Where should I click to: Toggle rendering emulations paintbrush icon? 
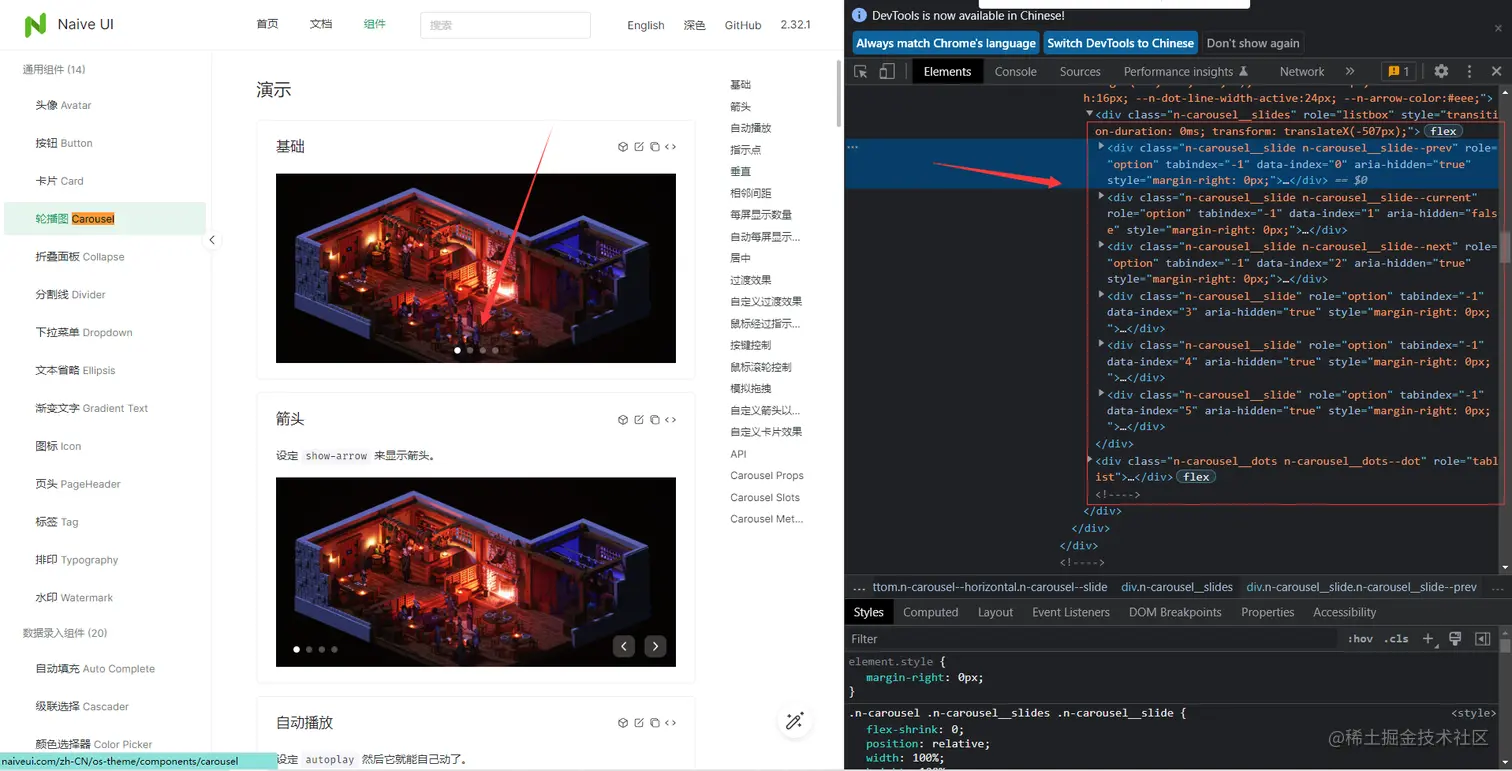click(x=1456, y=639)
